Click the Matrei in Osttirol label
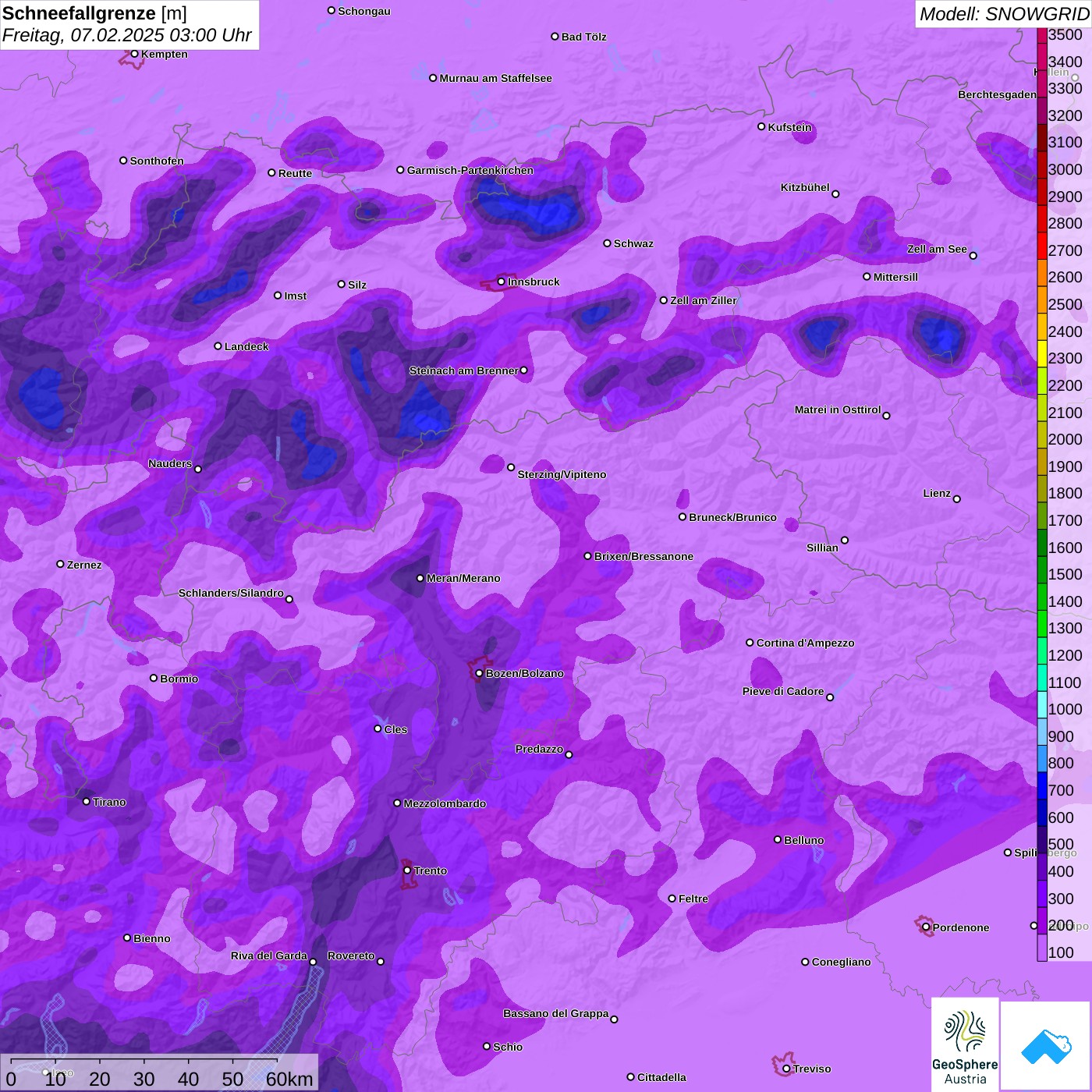Screen dimensions: 1092x1092 coord(838,409)
